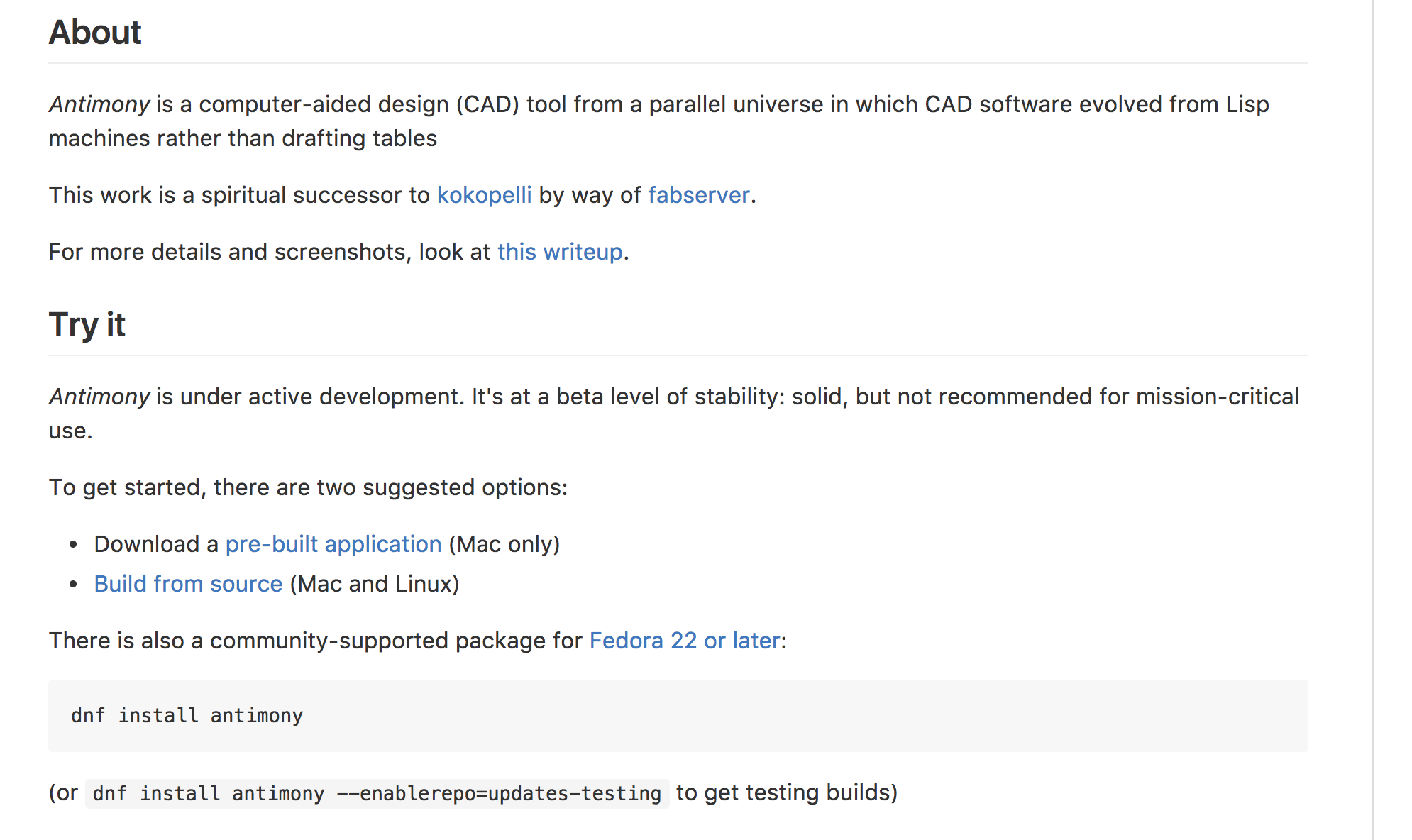Click the "(Mac only)" text

pos(504,544)
